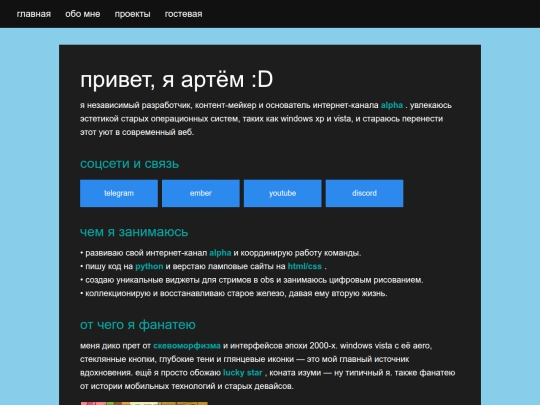
Task: Click the heading привет, я артём :D
Action: coord(177,80)
